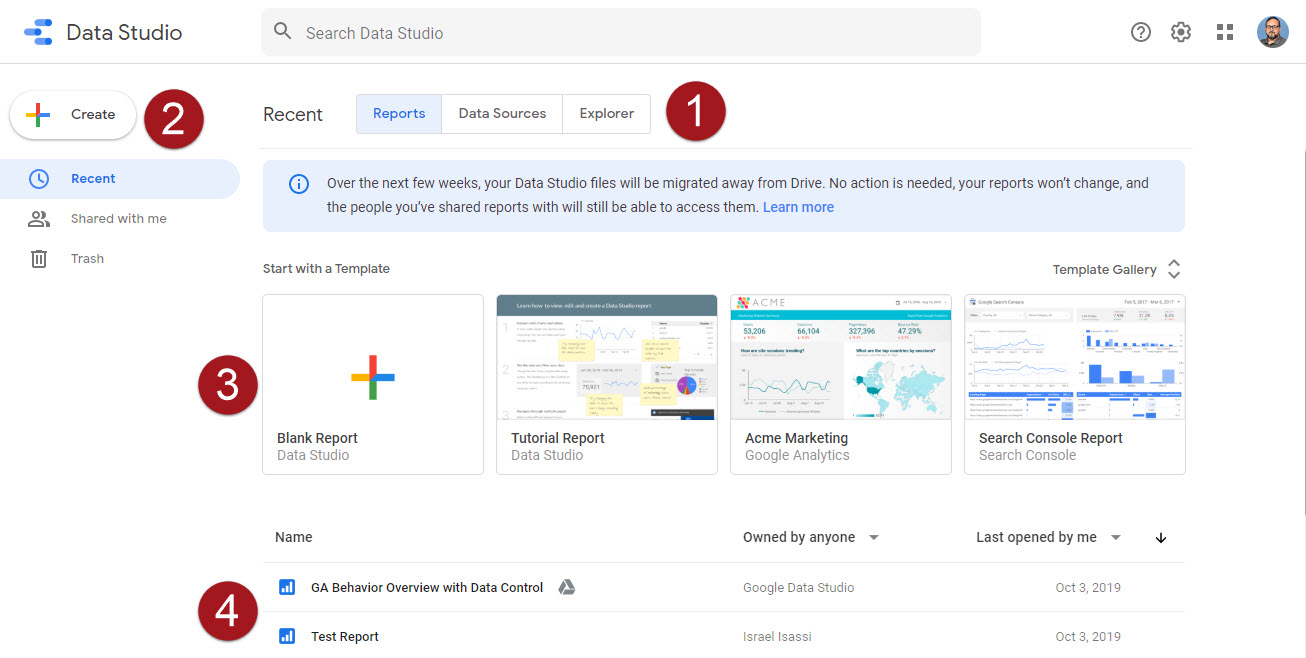This screenshot has height=658, width=1306.
Task: Click the Trash bin icon
Action: [38, 259]
